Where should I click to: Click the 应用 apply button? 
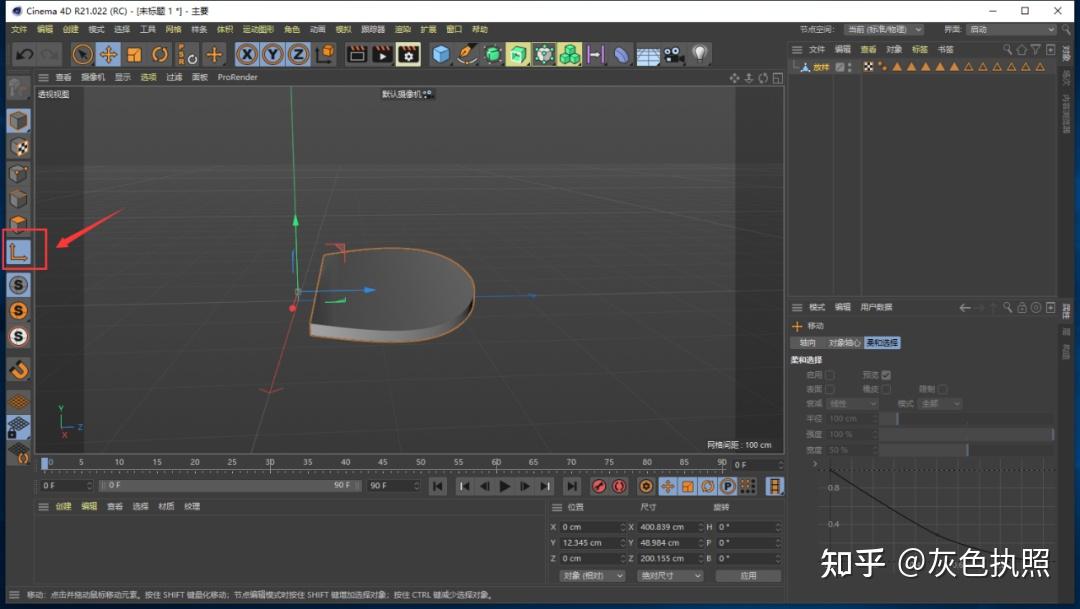[x=748, y=576]
